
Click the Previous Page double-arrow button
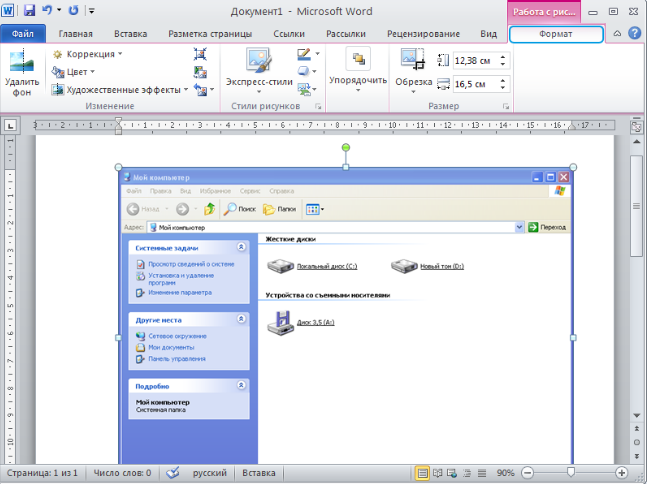pyautogui.click(x=636, y=429)
